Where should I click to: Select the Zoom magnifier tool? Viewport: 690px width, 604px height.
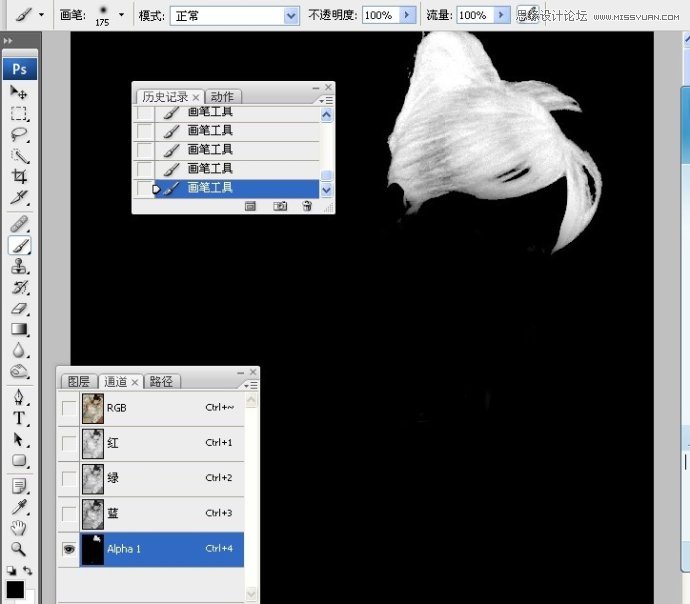tap(19, 548)
